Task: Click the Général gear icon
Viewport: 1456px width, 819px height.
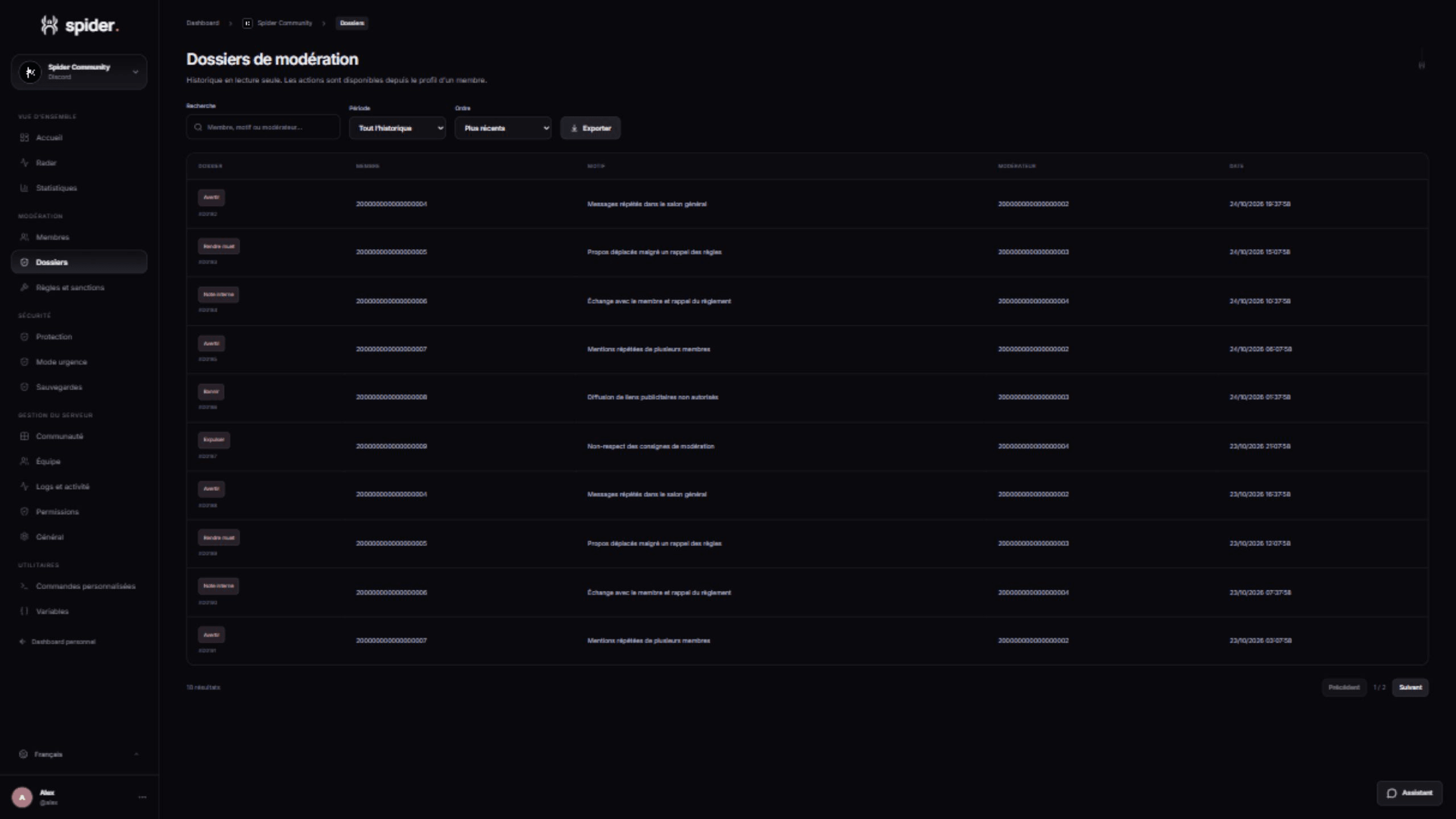Action: pos(24,536)
